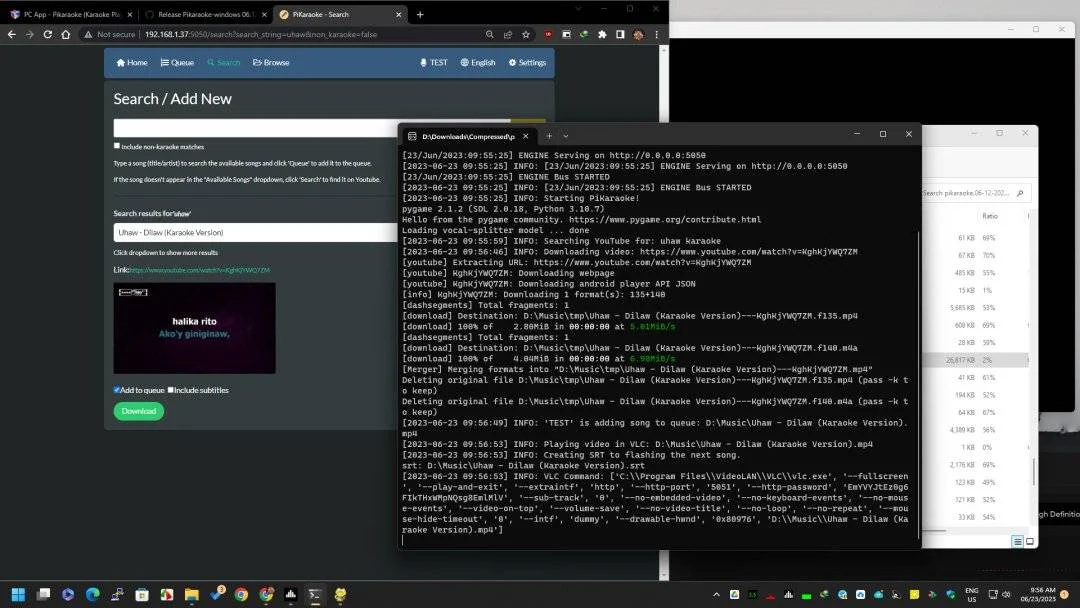This screenshot has height=608, width=1080.
Task: Open File Explorer from taskbar
Action: 191,594
